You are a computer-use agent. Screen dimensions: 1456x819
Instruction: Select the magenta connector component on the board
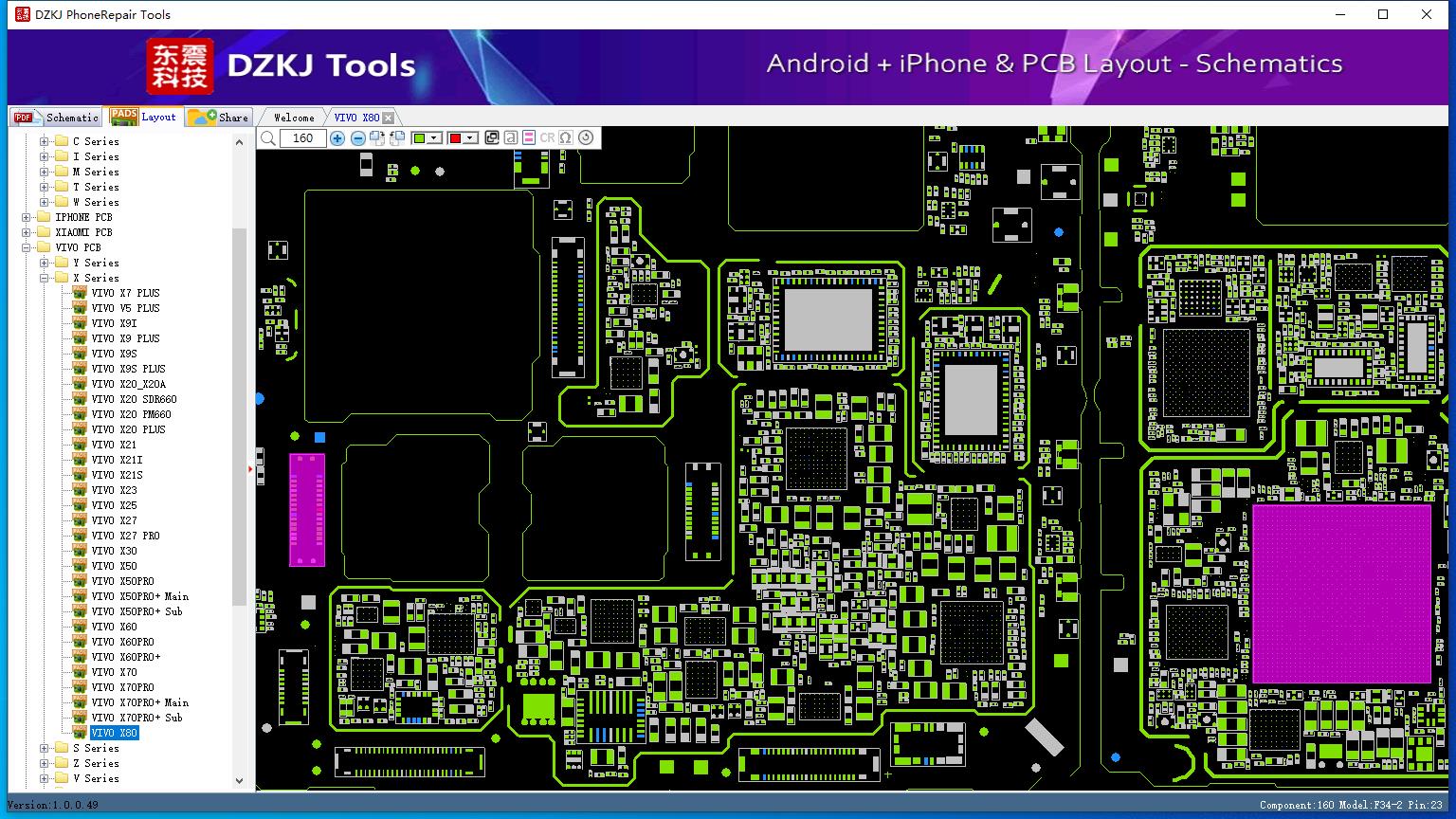tap(307, 510)
